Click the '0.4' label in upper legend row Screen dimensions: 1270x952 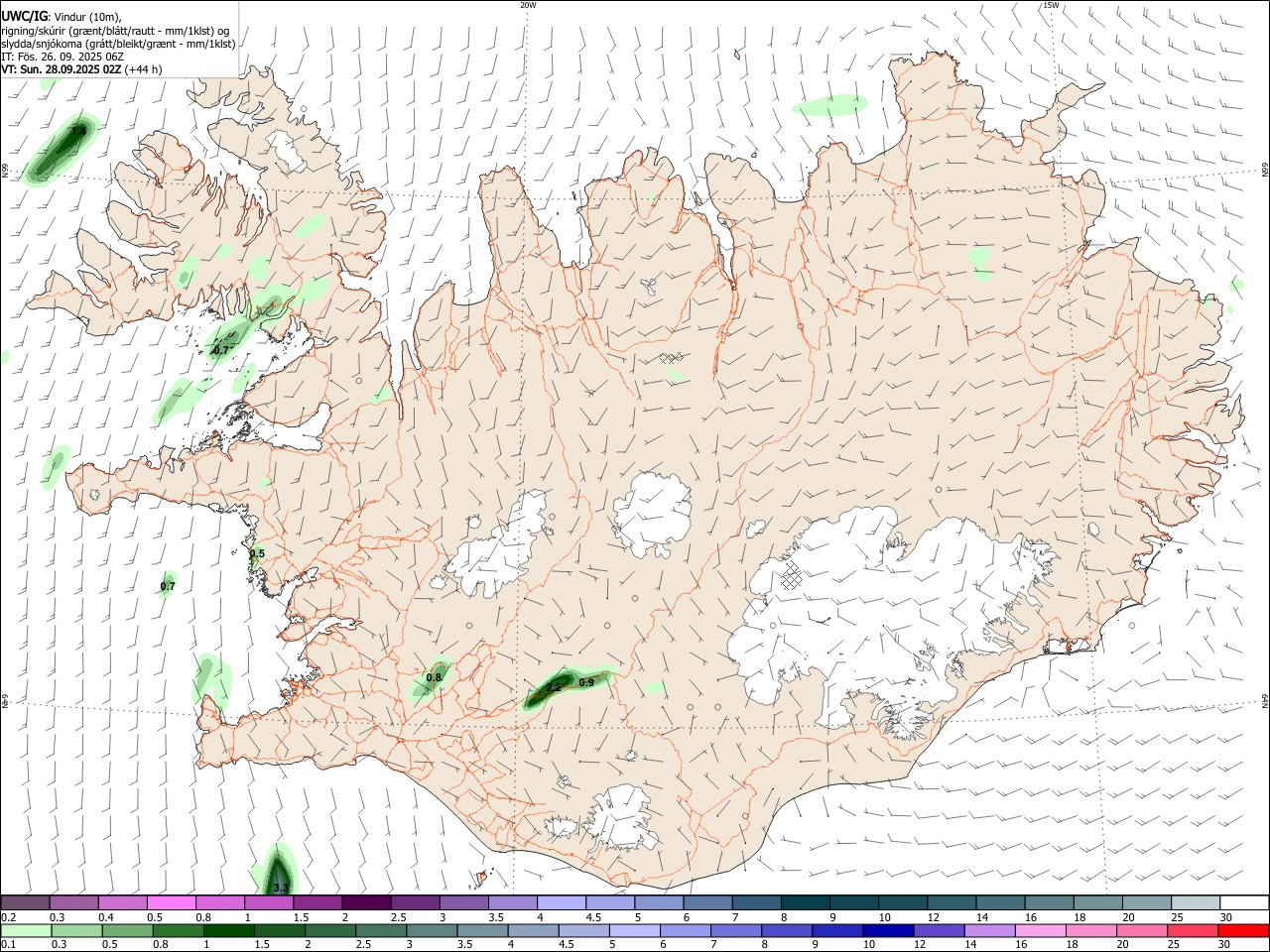click(106, 917)
